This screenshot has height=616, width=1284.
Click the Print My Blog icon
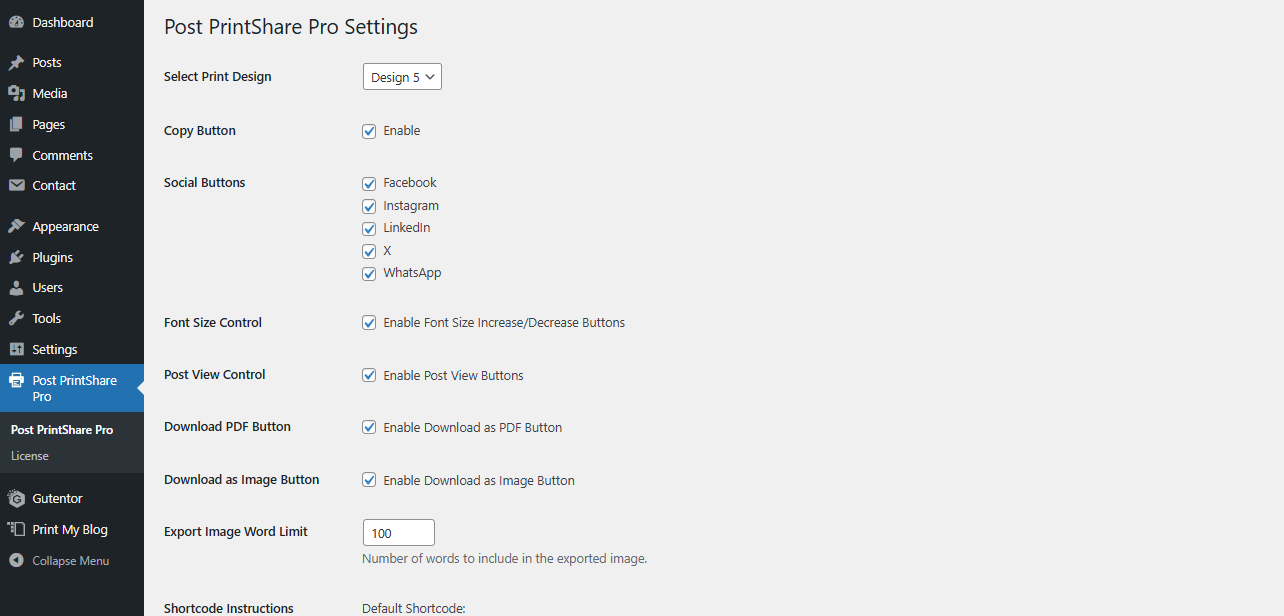click(16, 529)
